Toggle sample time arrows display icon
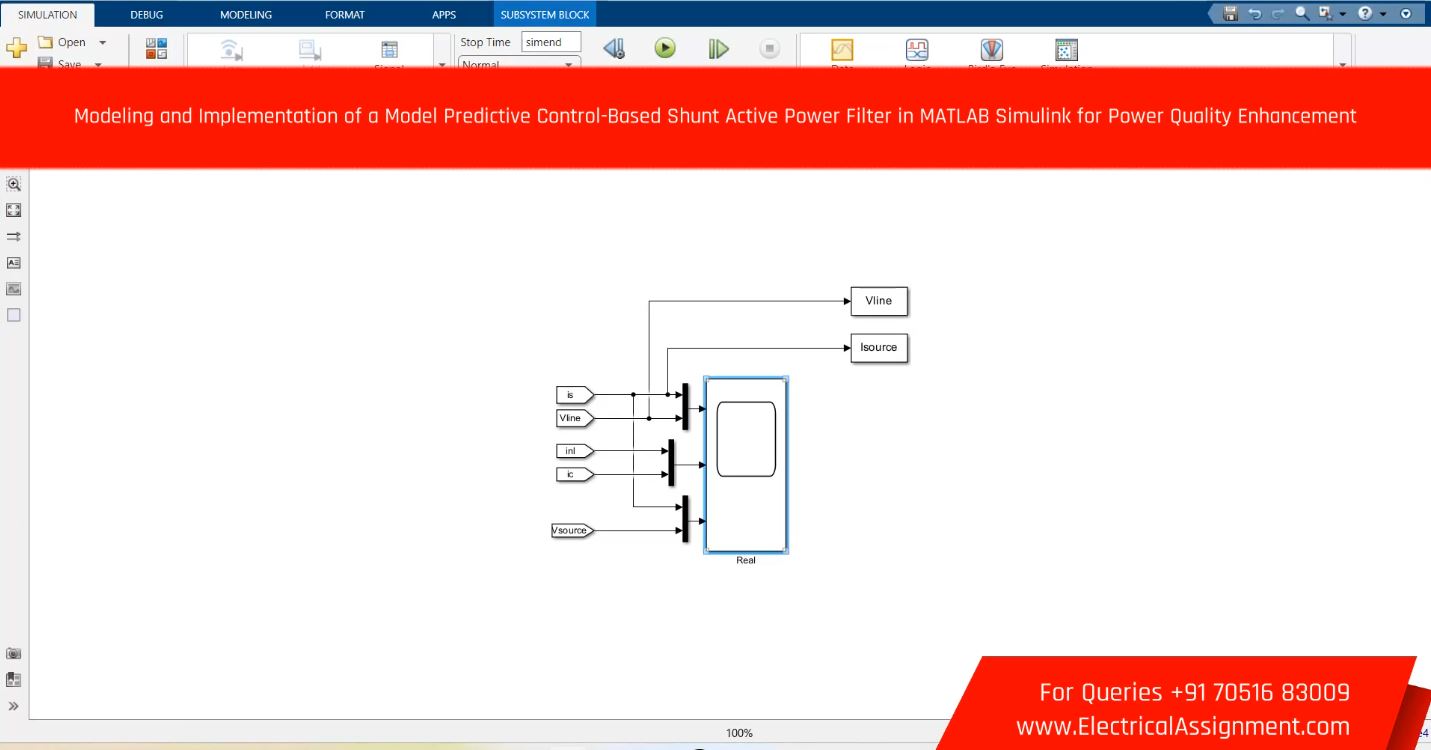 point(14,237)
